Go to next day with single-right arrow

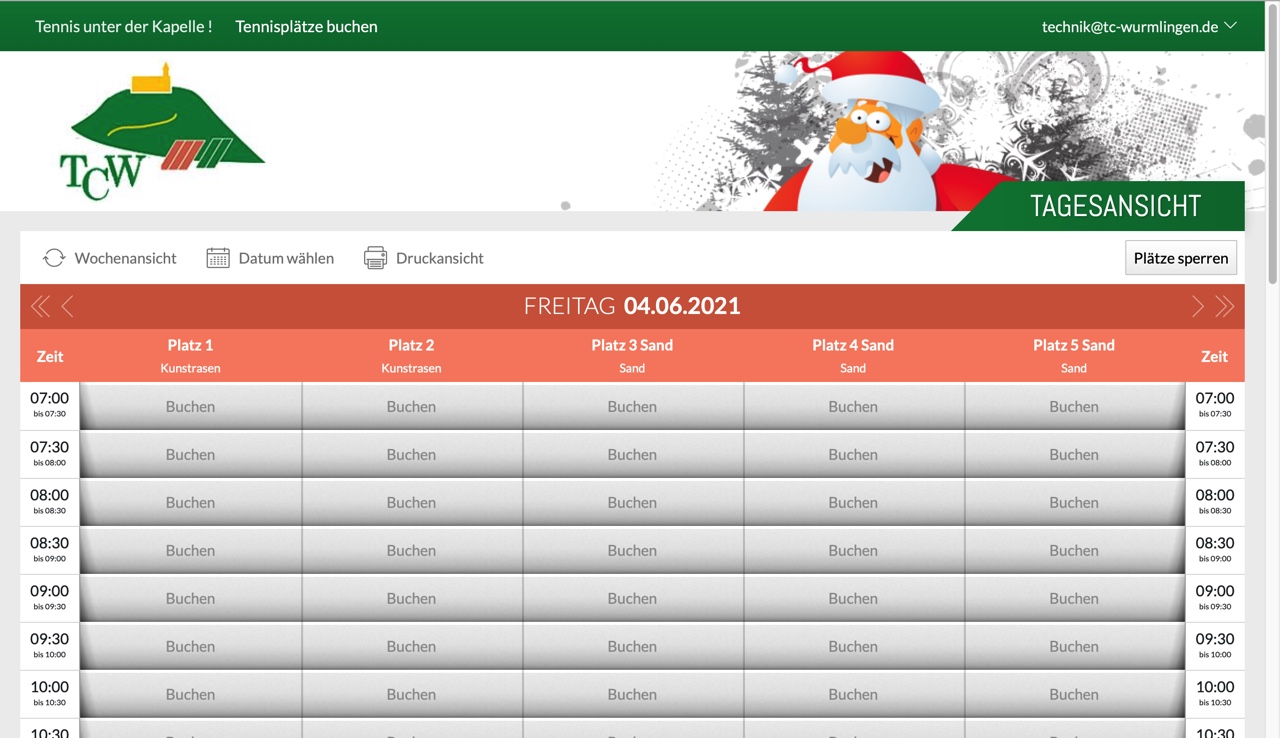coord(1197,306)
